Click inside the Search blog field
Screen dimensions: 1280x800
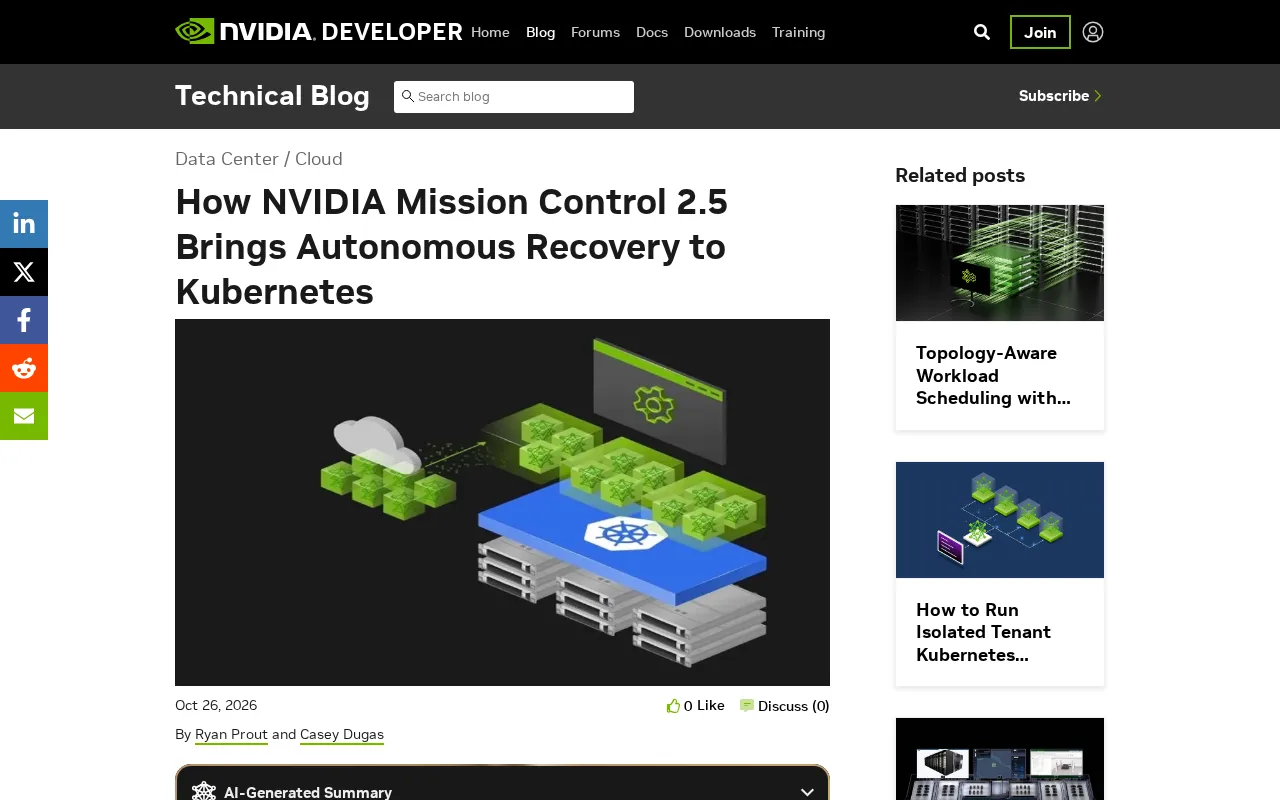pyautogui.click(x=514, y=97)
